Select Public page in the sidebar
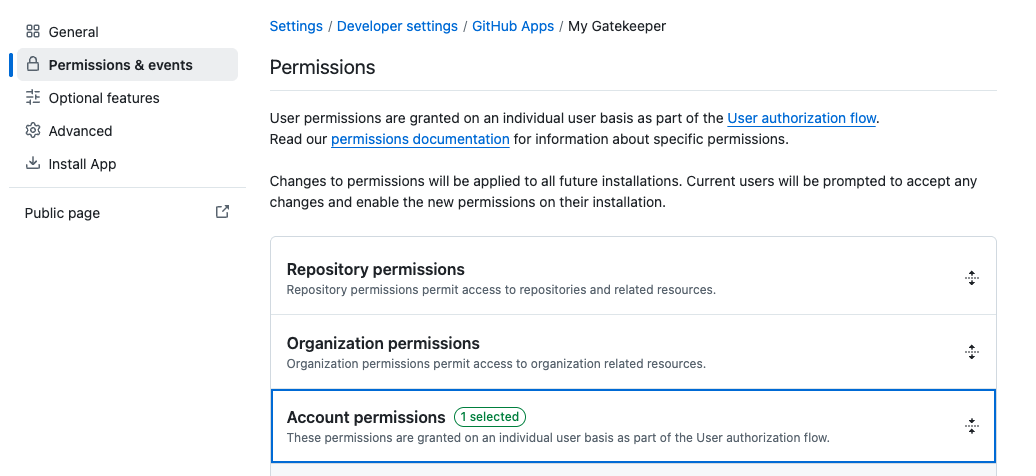 point(62,213)
